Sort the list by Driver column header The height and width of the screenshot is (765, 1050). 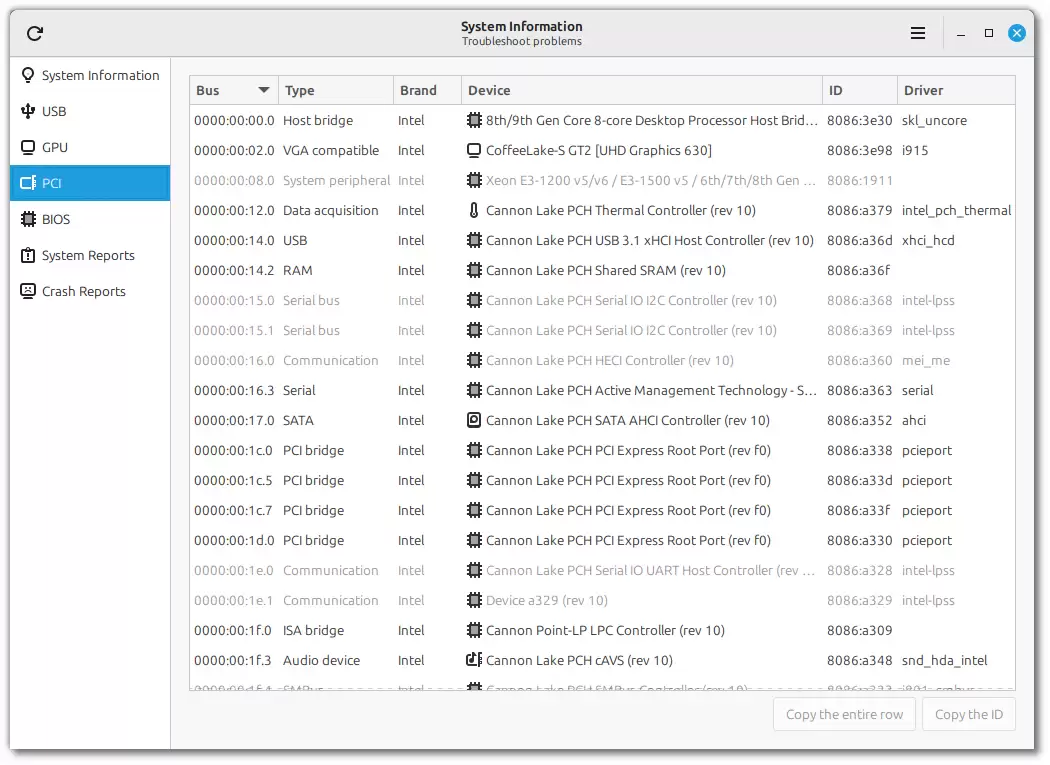[955, 91]
